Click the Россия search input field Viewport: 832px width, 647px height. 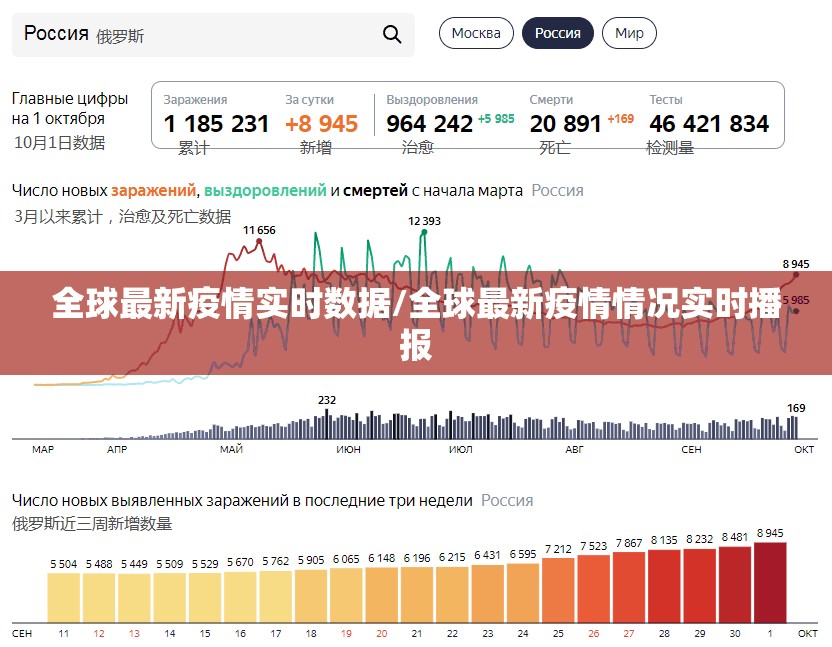click(x=200, y=35)
